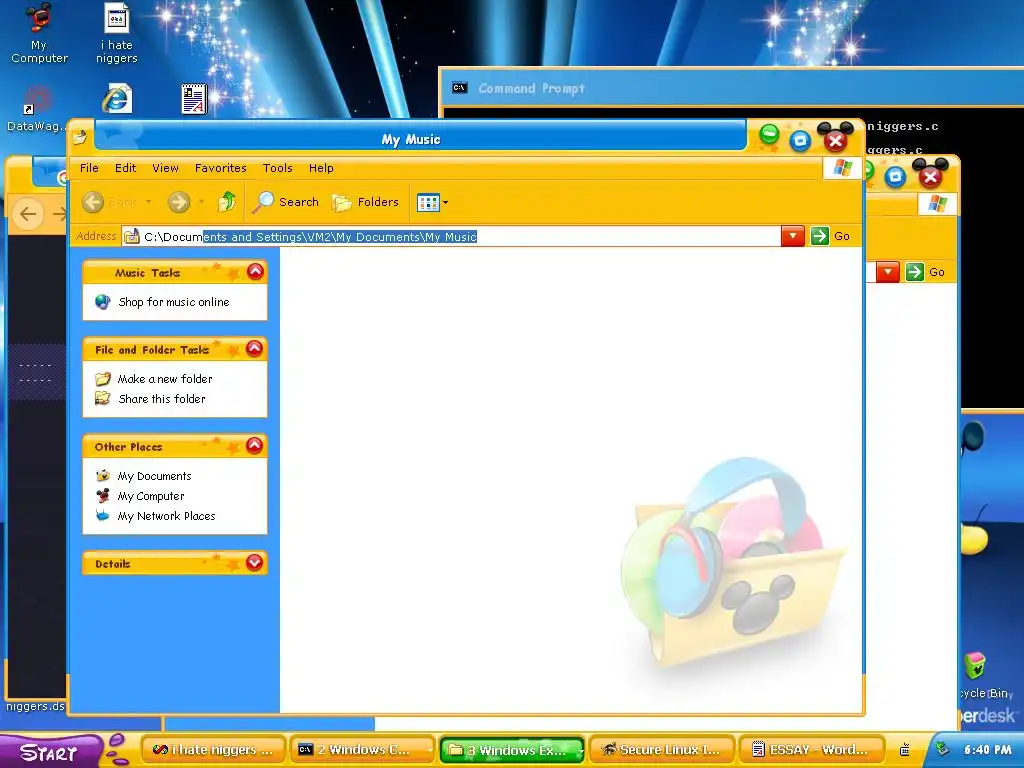Image resolution: width=1024 pixels, height=768 pixels.
Task: Click the Go button in My Music window
Action: click(831, 236)
